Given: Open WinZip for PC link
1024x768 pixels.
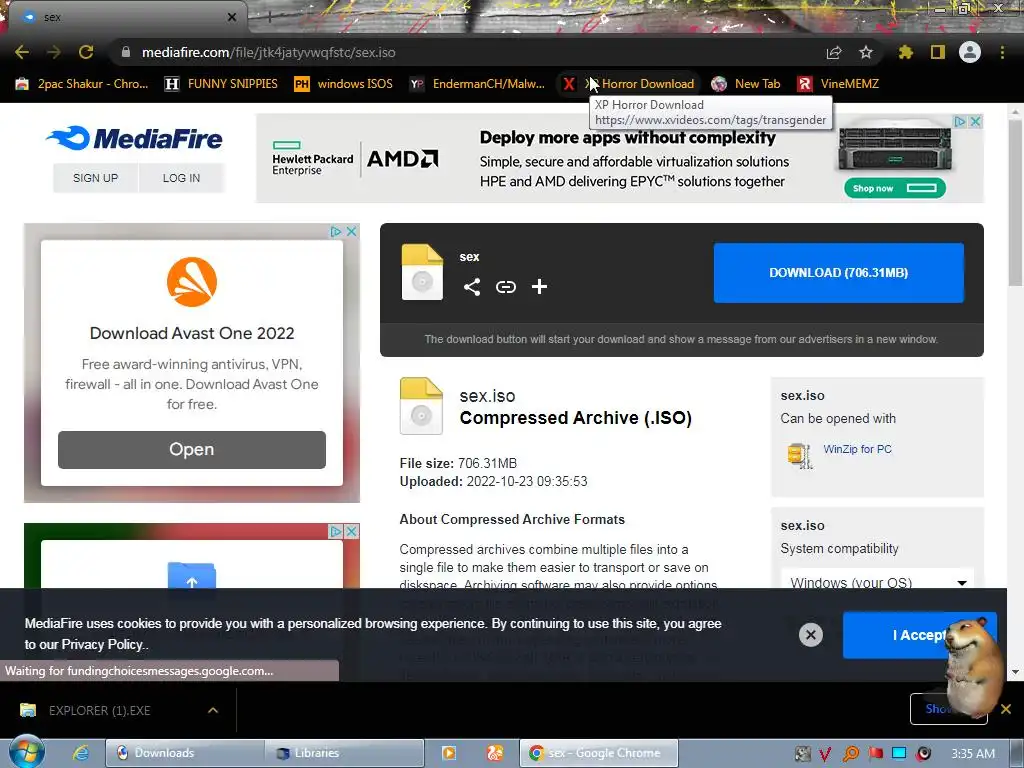Looking at the screenshot, I should [x=857, y=449].
